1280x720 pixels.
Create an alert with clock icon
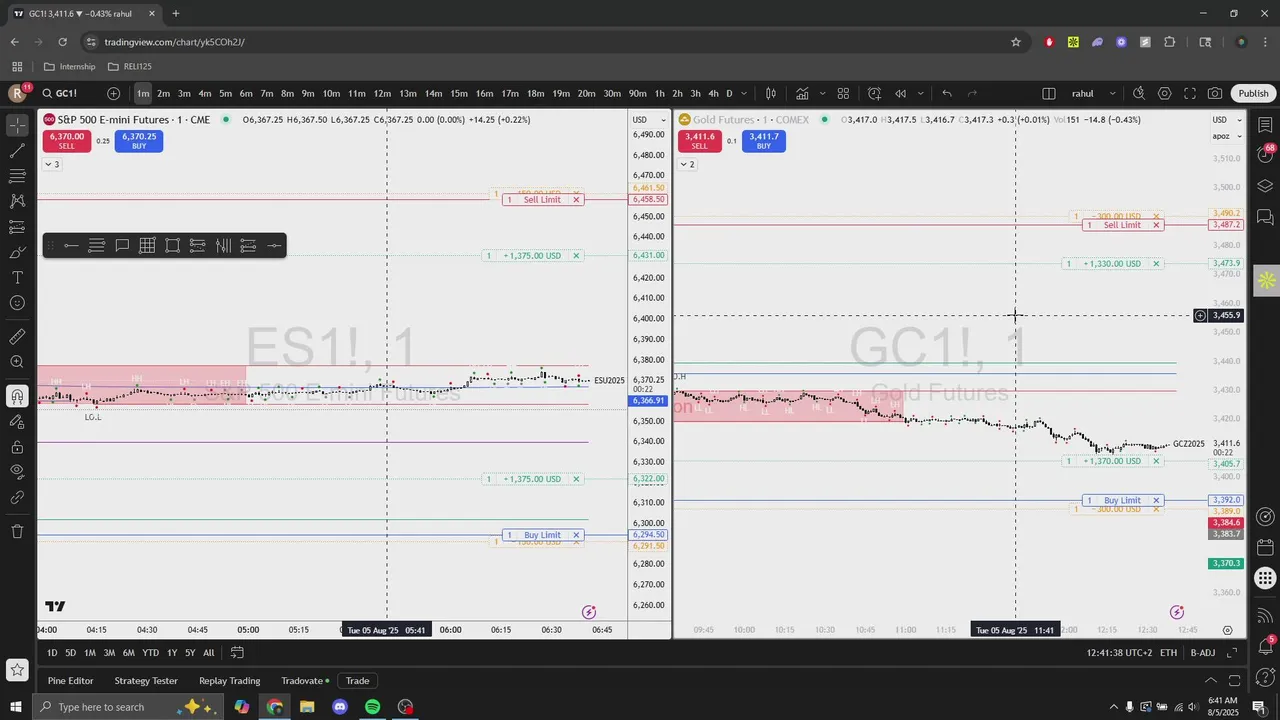click(x=874, y=93)
